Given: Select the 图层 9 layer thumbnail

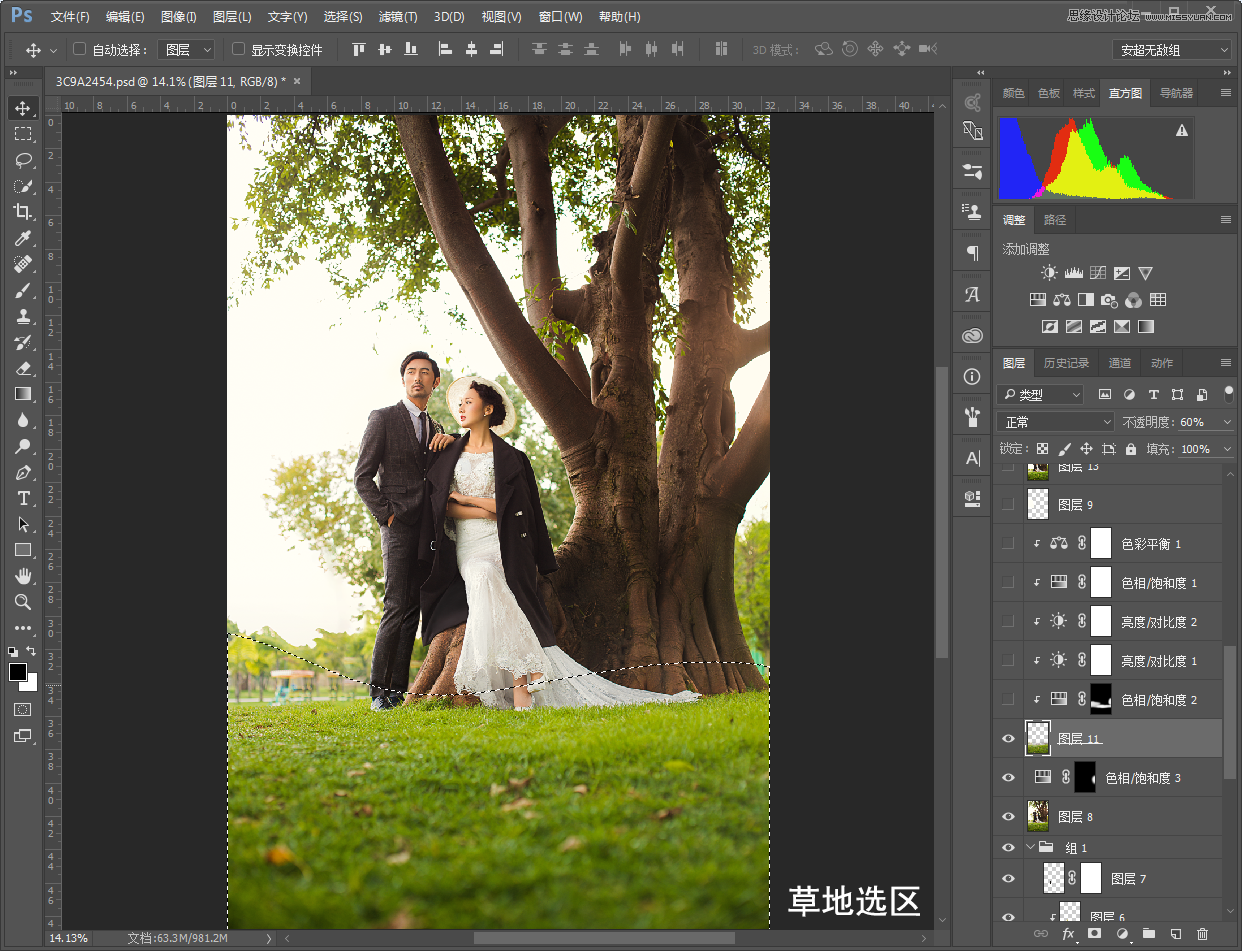Looking at the screenshot, I should pos(1038,504).
